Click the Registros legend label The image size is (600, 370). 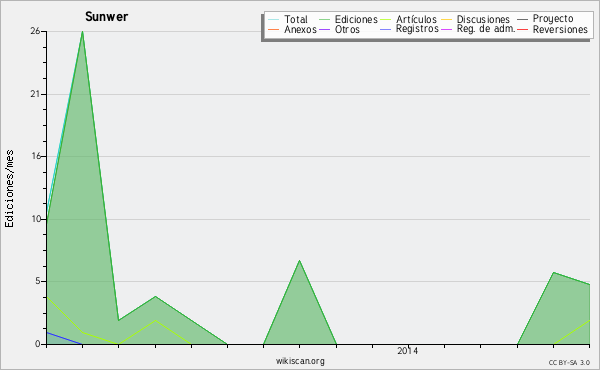pos(417,29)
